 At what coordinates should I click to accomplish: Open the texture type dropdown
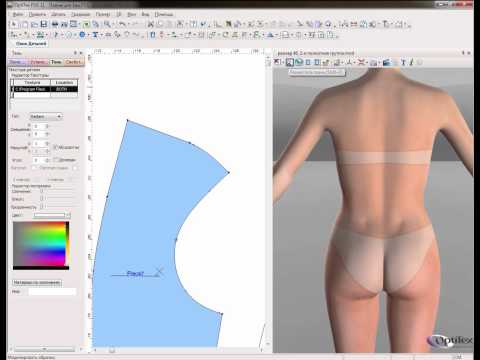coord(46,117)
